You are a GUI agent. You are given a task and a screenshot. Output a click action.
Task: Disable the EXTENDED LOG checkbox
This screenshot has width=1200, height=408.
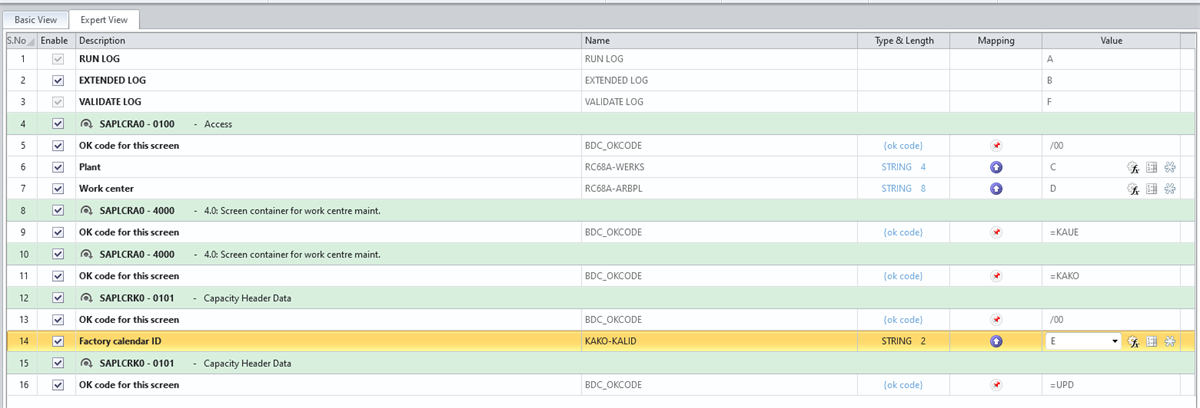click(x=57, y=80)
